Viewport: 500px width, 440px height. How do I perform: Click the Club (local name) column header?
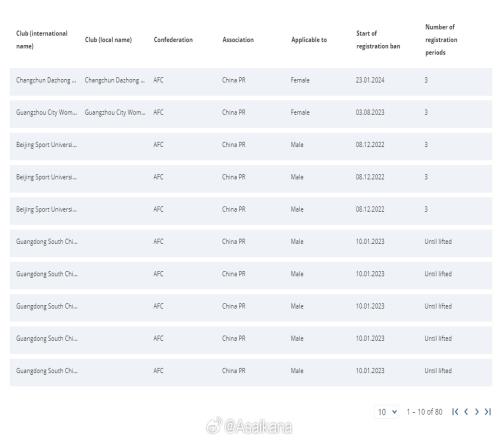click(x=108, y=40)
